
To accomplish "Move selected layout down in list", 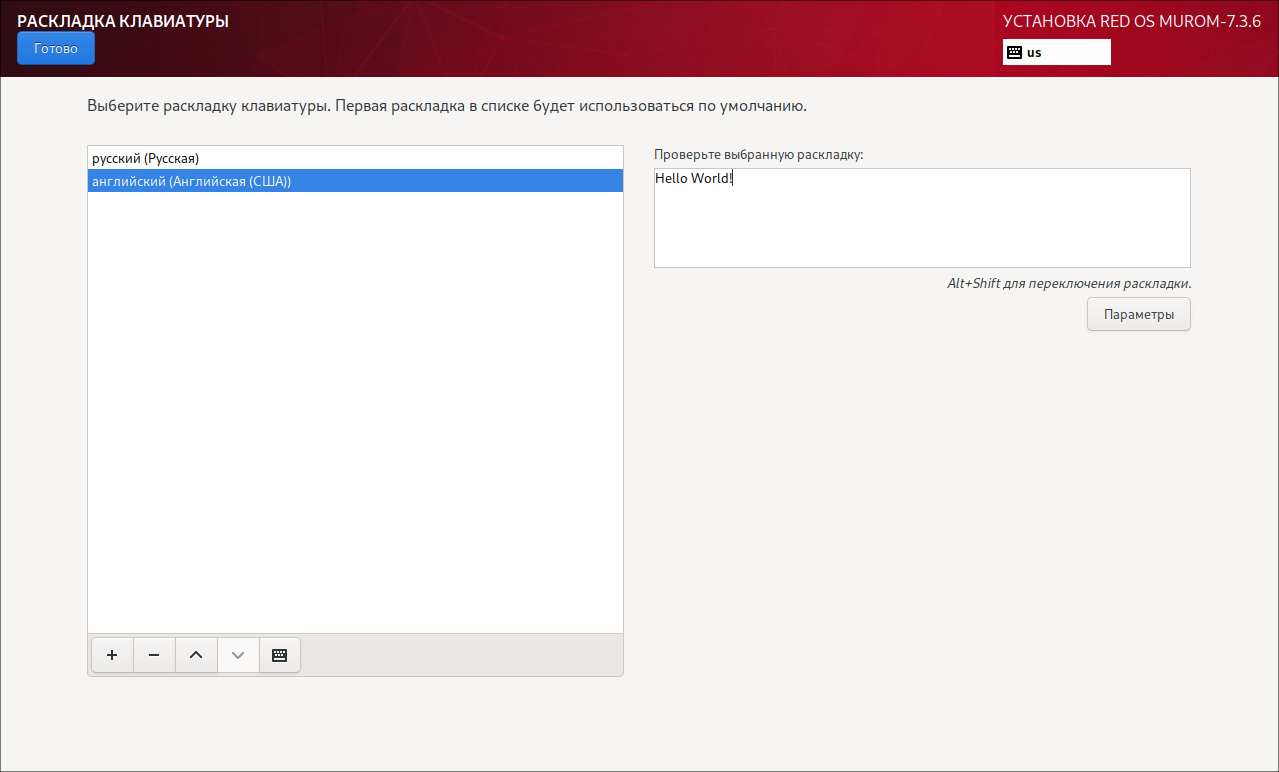I will (238, 655).
